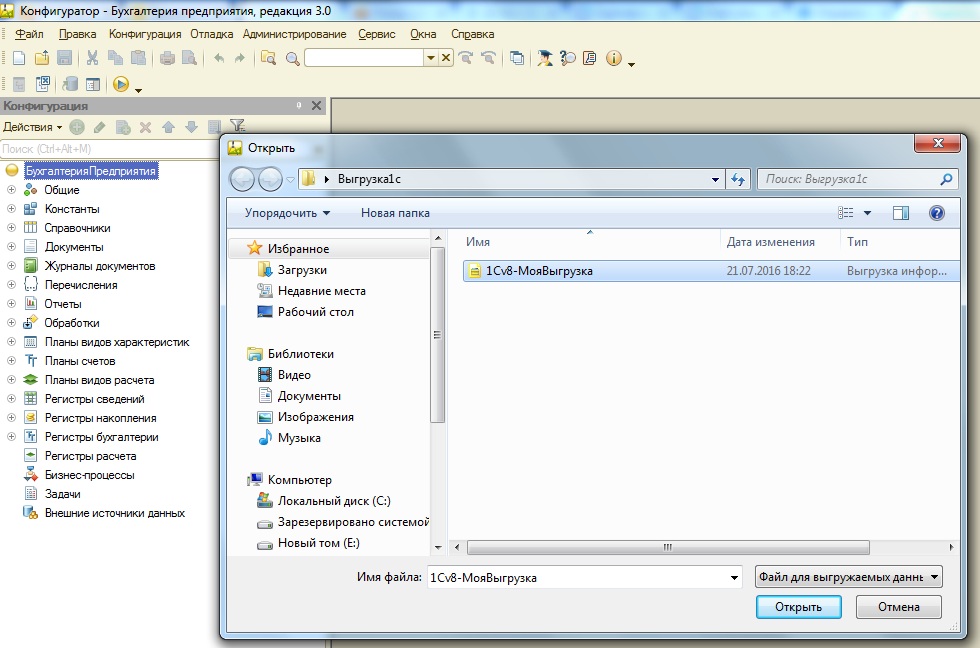This screenshot has height=648, width=980.
Task: Go back with the dialog's back arrow
Action: point(242,179)
